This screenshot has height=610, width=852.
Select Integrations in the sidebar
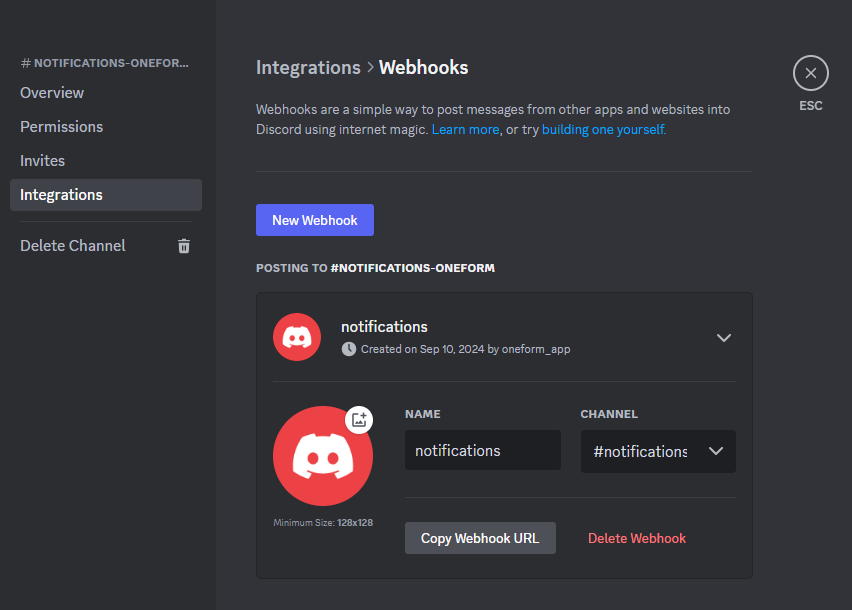click(61, 194)
